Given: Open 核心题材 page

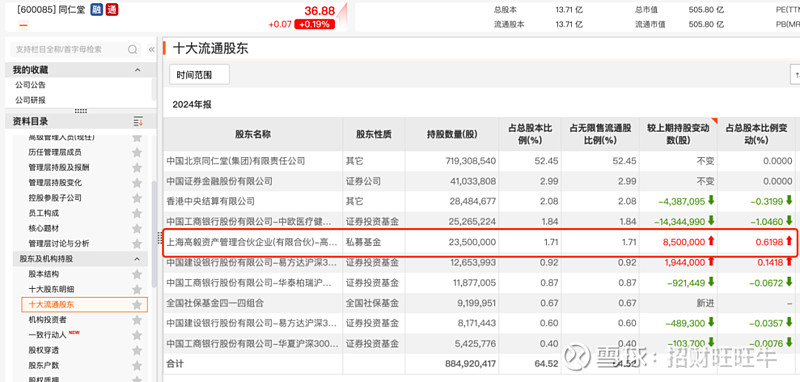Looking at the screenshot, I should [x=43, y=228].
